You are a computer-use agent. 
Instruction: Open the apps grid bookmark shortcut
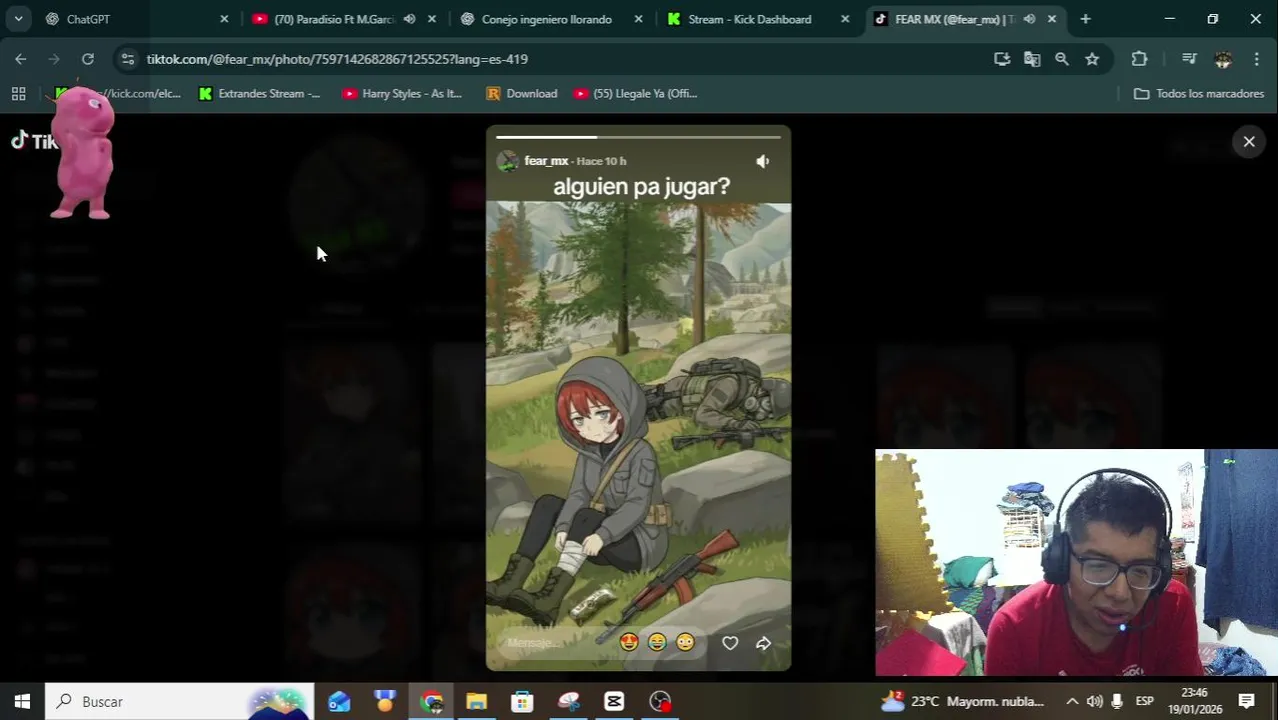pos(18,93)
